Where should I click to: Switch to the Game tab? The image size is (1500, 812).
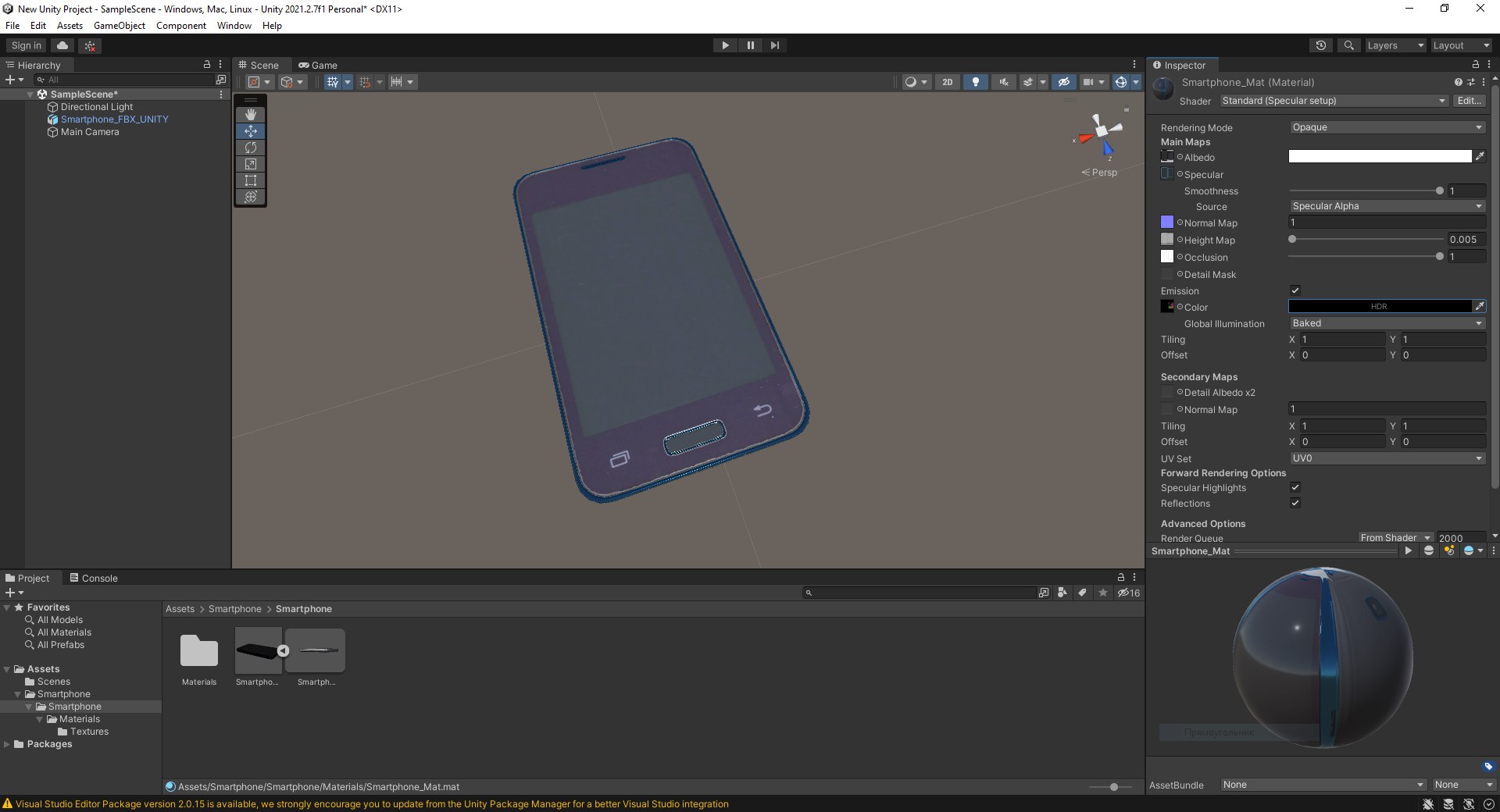318,66
